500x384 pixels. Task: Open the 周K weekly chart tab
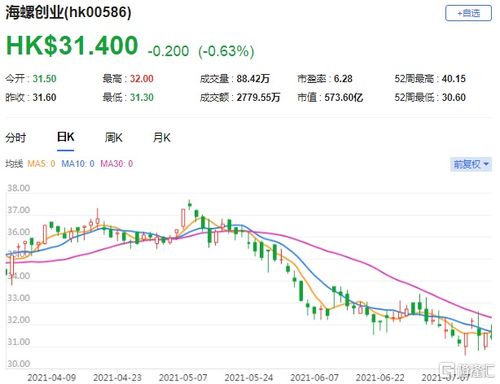click(x=113, y=137)
